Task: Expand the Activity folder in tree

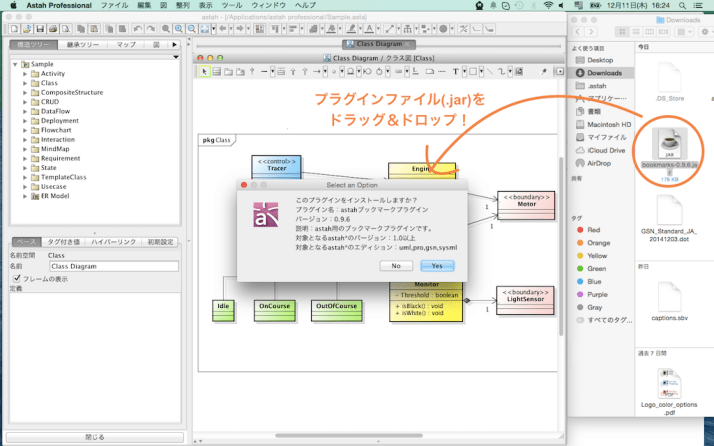Action: (x=25, y=73)
